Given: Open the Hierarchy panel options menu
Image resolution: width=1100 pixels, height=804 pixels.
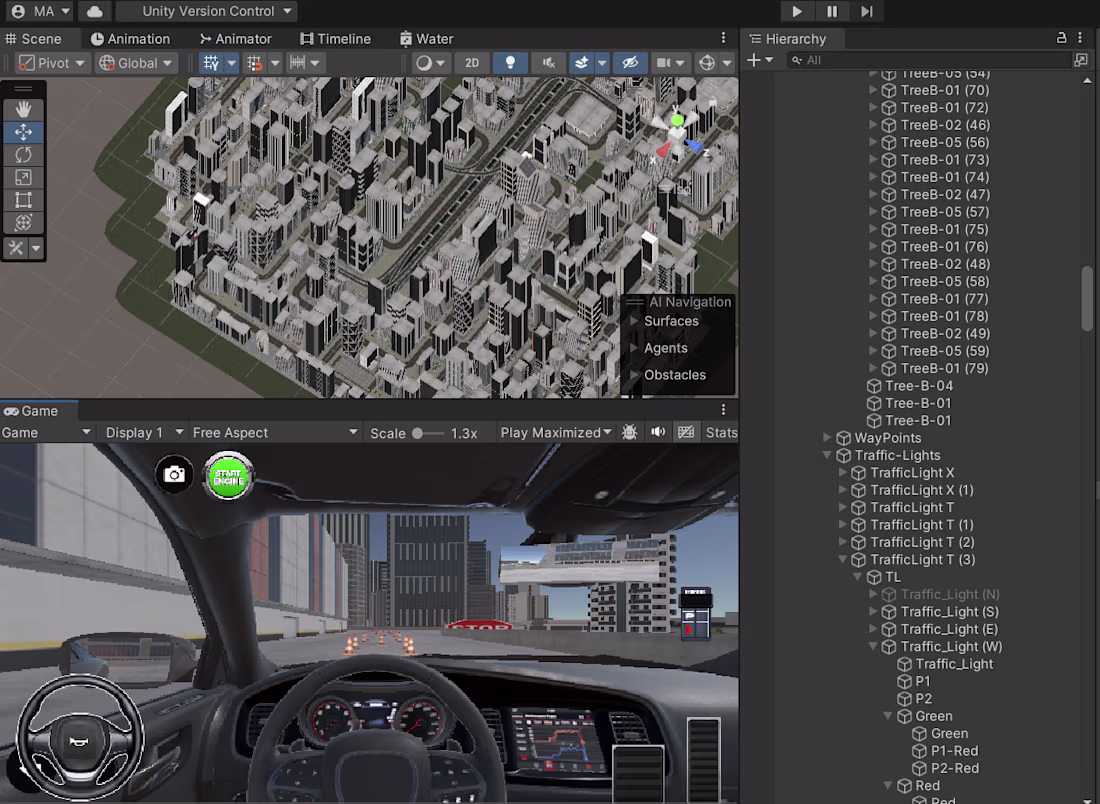Looking at the screenshot, I should tap(1080, 38).
